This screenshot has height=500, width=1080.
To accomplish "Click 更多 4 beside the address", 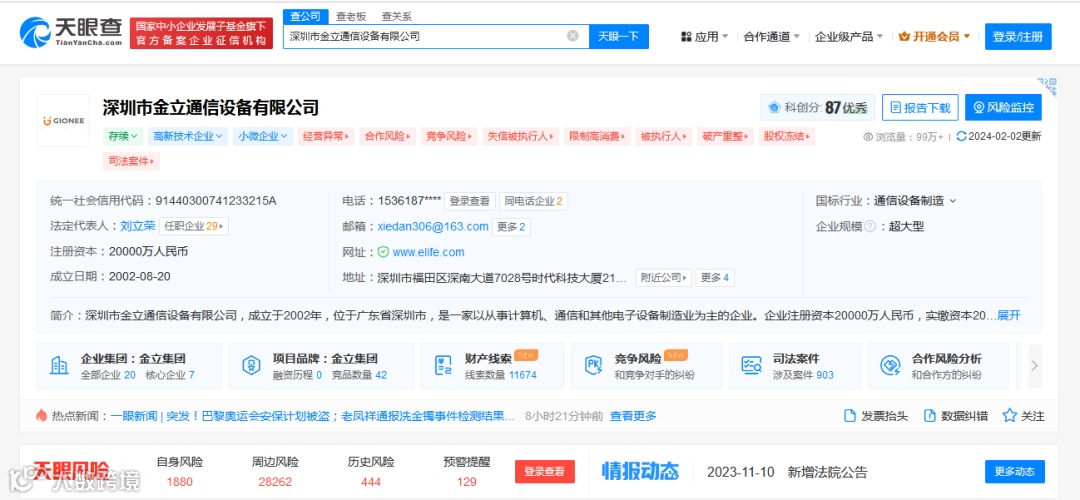I will coord(715,278).
